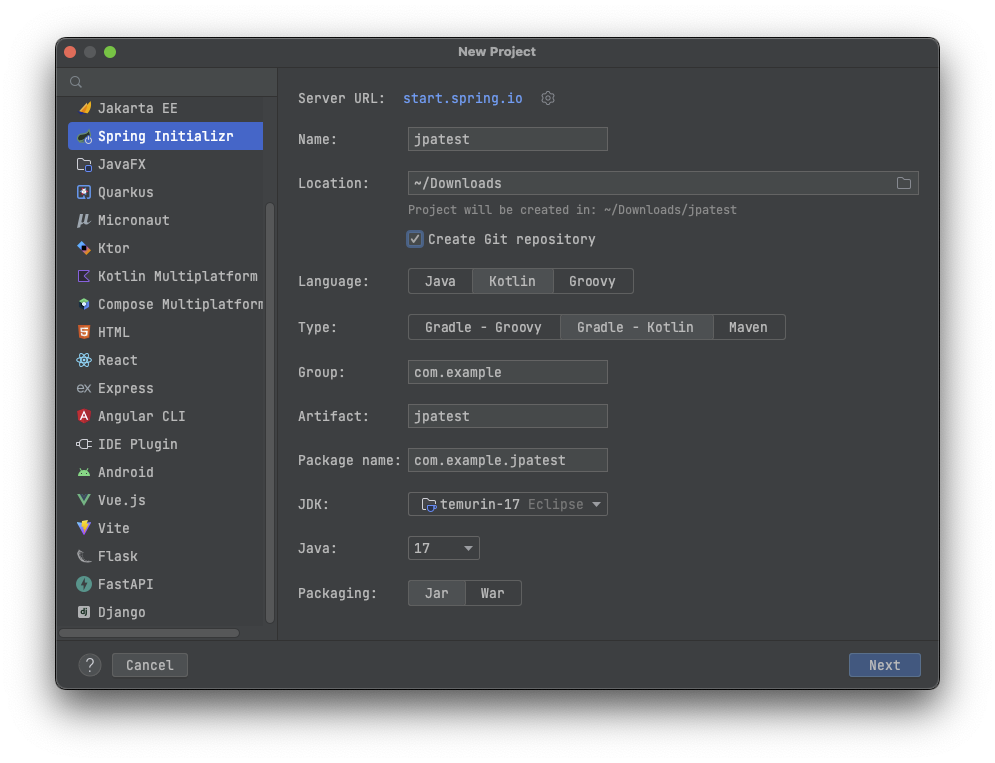The width and height of the screenshot is (995, 763).
Task: Click the Spring Initializr leaf icon
Action: (x=84, y=136)
